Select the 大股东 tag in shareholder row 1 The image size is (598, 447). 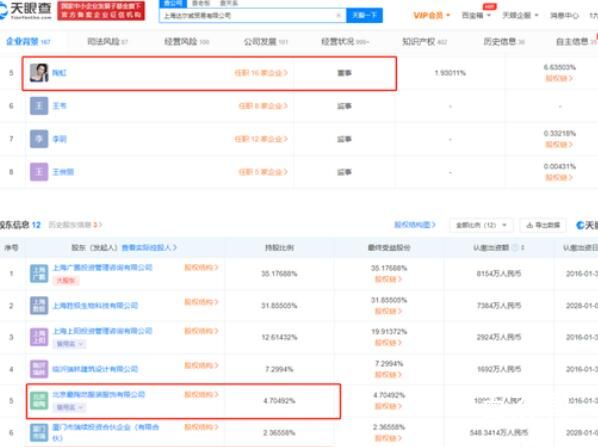(66, 280)
